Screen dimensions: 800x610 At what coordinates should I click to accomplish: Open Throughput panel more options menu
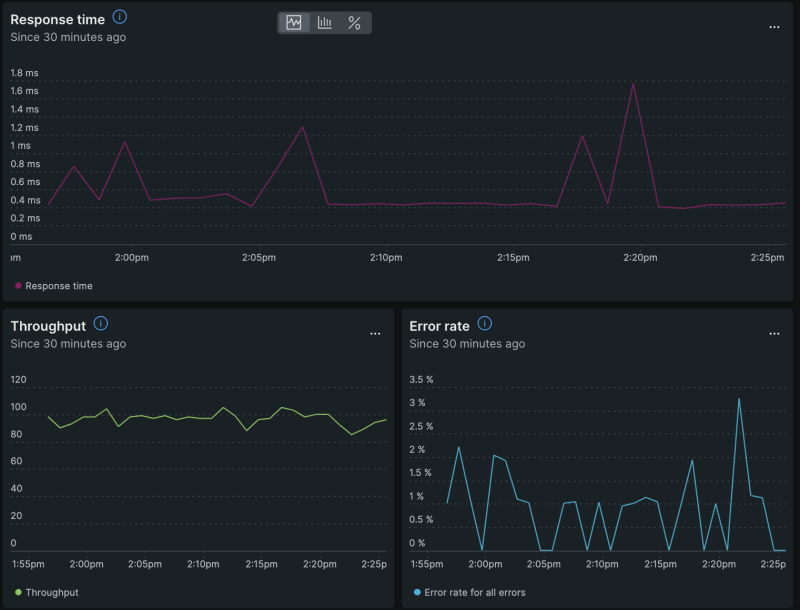pos(375,333)
